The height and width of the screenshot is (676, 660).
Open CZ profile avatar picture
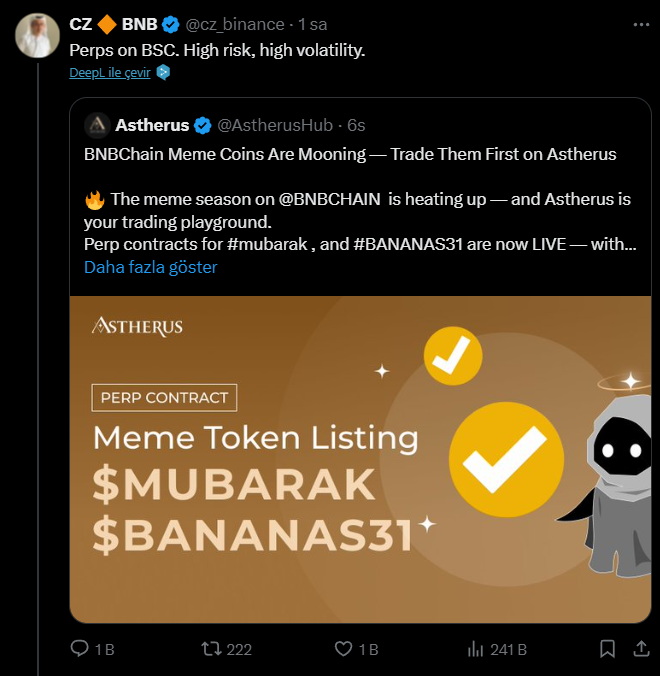36,36
